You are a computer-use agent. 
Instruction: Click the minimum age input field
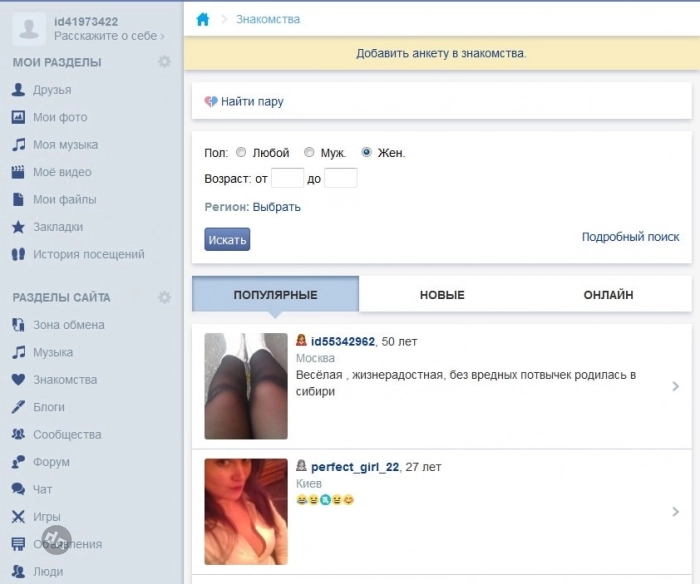tap(287, 179)
